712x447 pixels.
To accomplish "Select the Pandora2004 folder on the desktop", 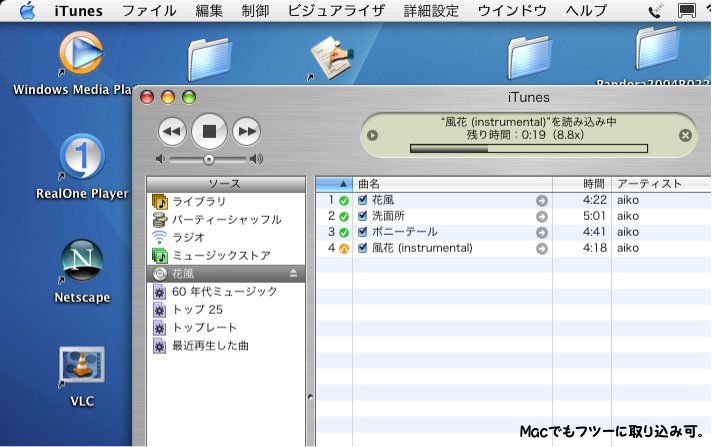I will click(x=658, y=49).
